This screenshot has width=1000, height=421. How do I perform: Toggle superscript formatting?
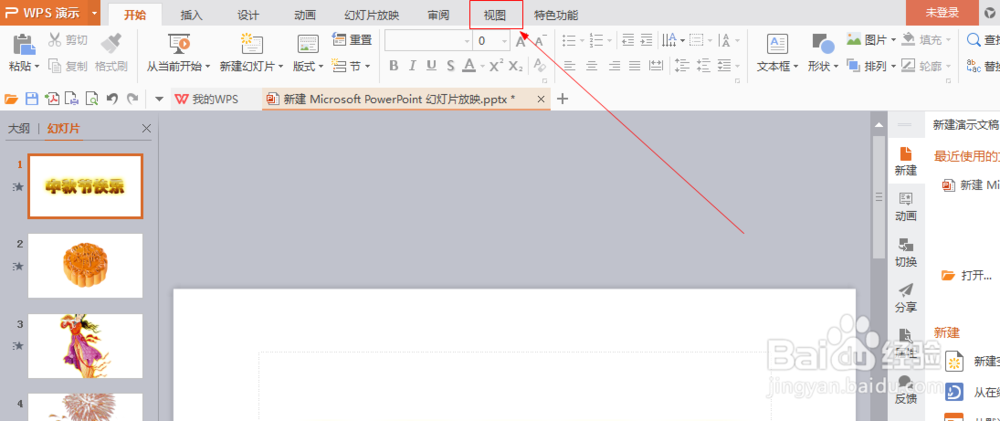click(x=496, y=65)
